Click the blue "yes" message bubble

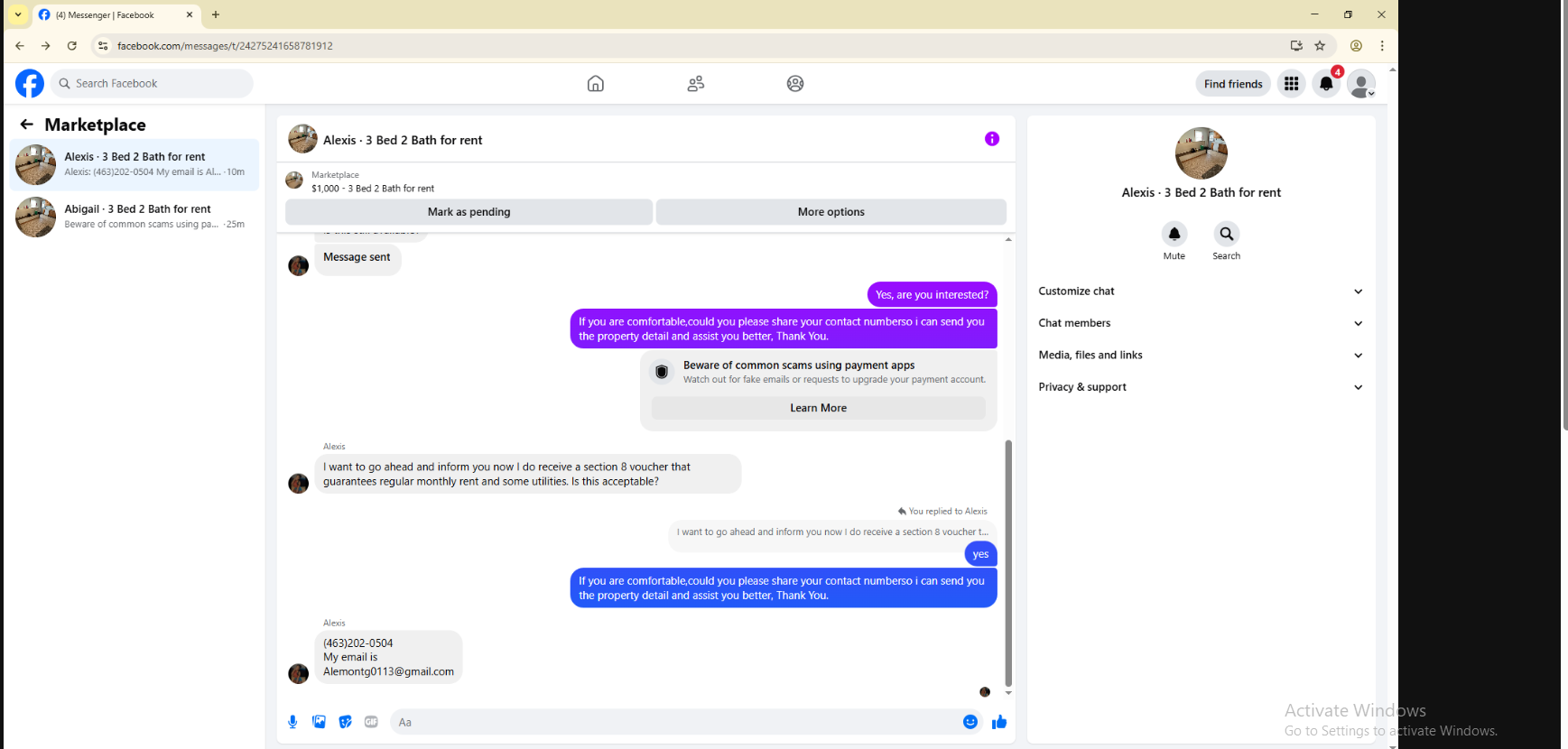981,554
